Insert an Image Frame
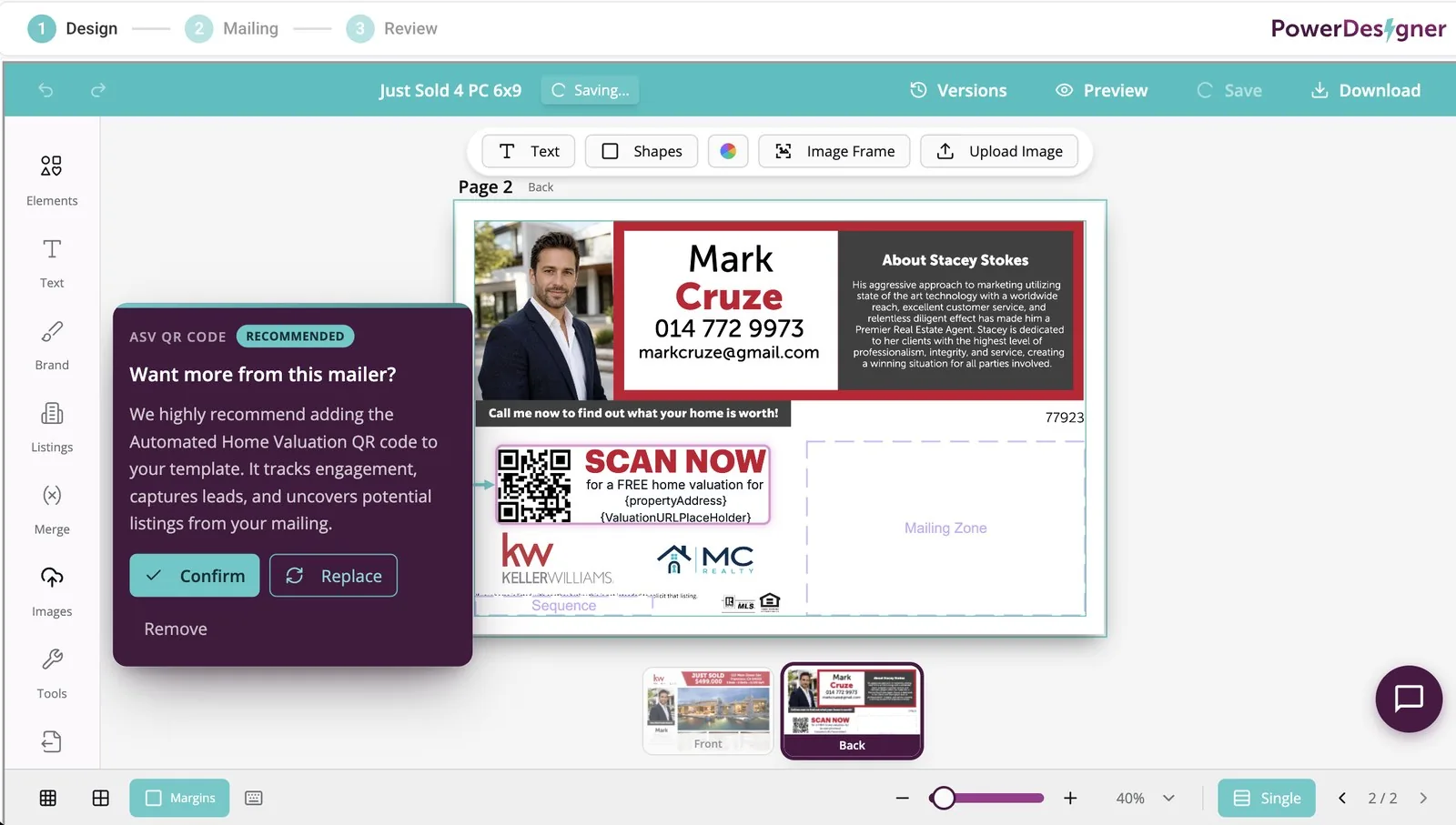The height and width of the screenshot is (825, 1456). [834, 151]
